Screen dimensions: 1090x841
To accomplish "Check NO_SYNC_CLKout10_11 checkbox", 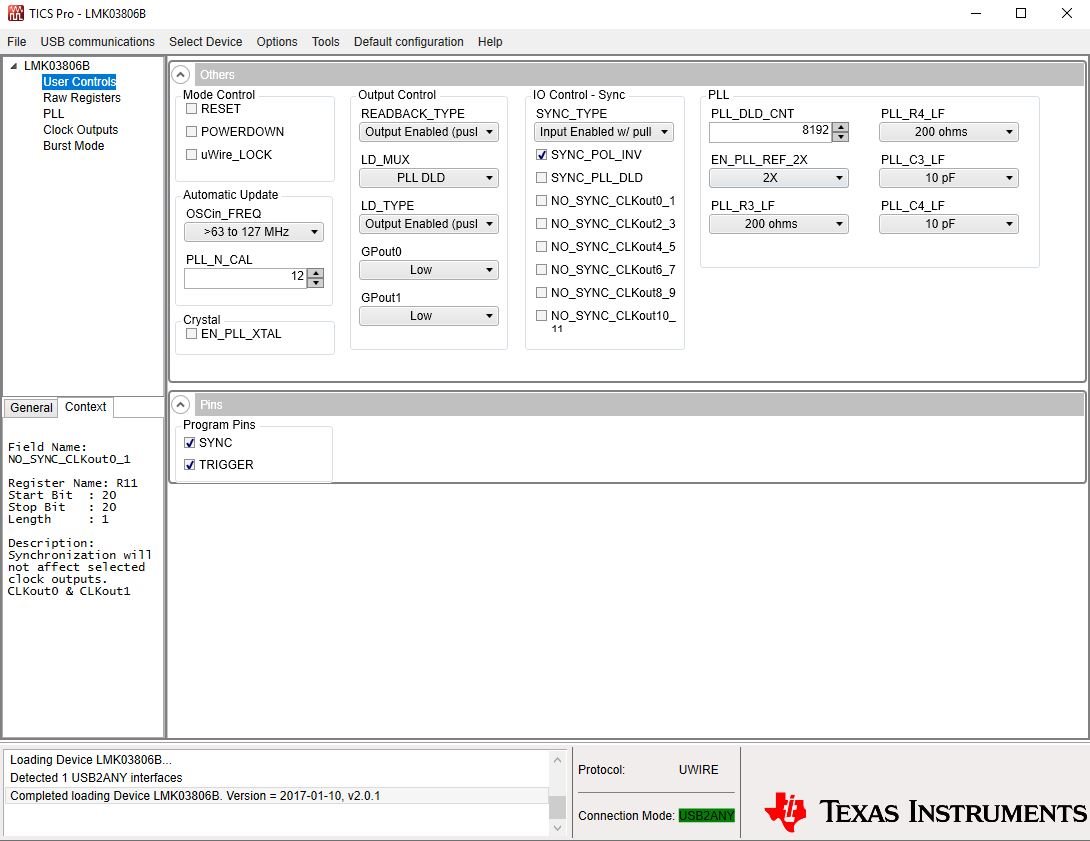I will [542, 315].
